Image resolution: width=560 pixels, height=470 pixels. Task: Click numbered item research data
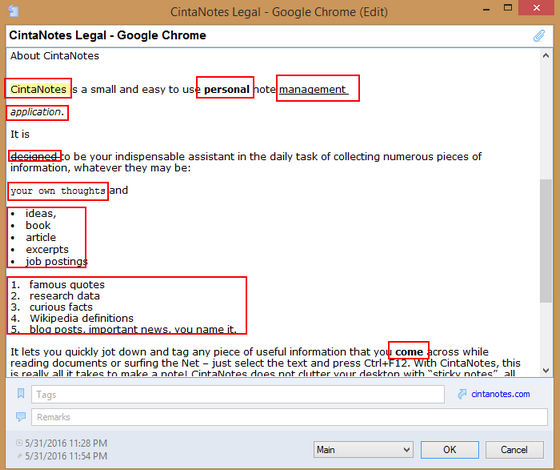pyautogui.click(x=64, y=296)
